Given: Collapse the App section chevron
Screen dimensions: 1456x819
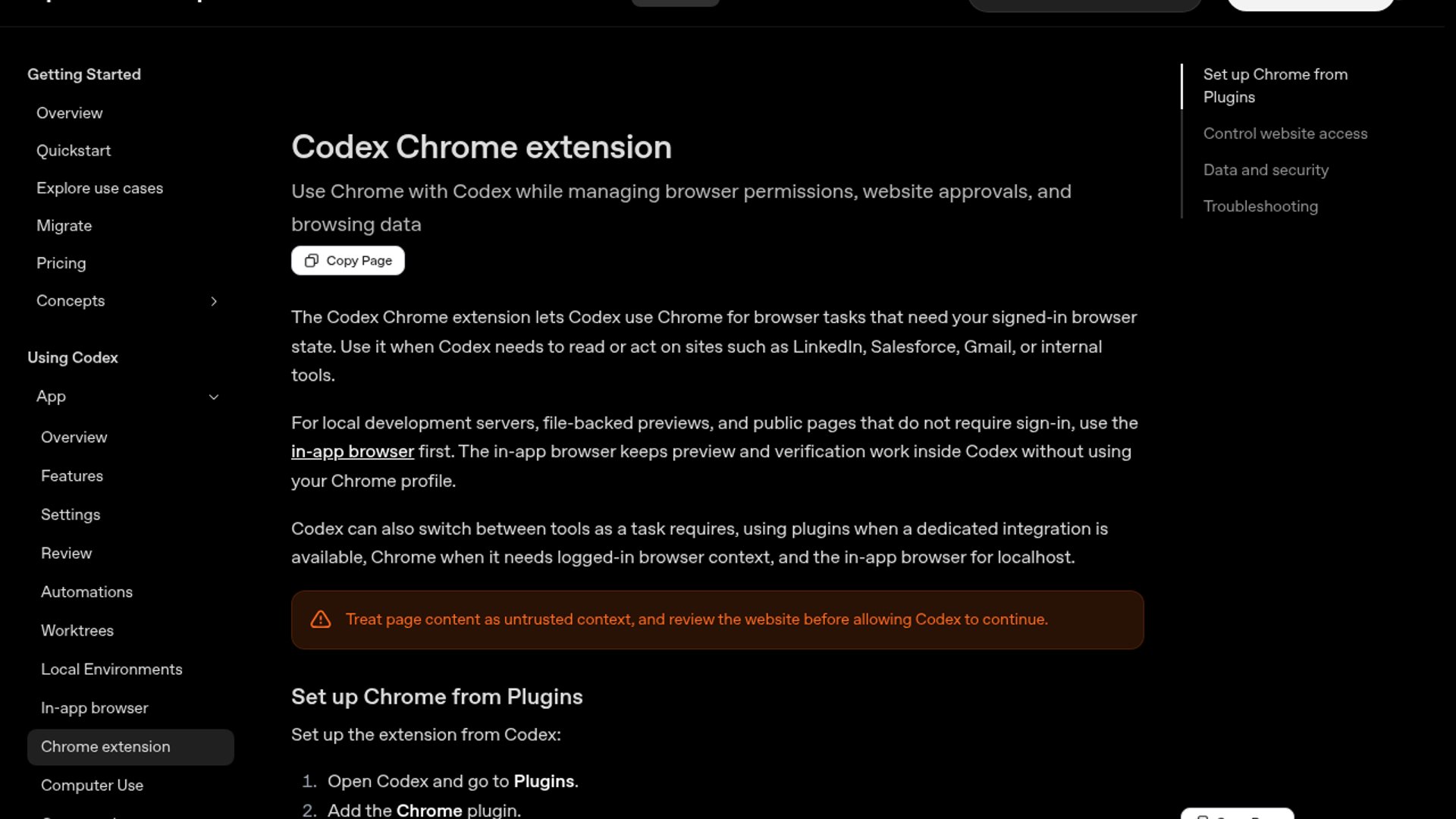Looking at the screenshot, I should 214,397.
